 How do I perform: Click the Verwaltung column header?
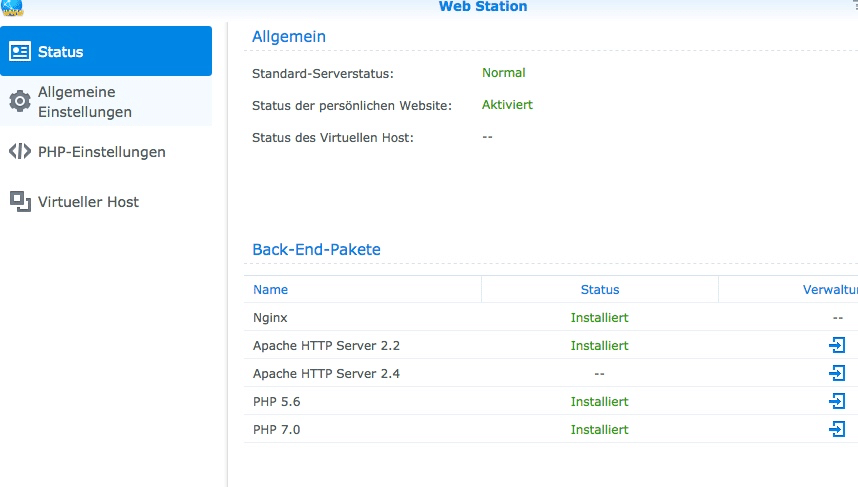(829, 290)
